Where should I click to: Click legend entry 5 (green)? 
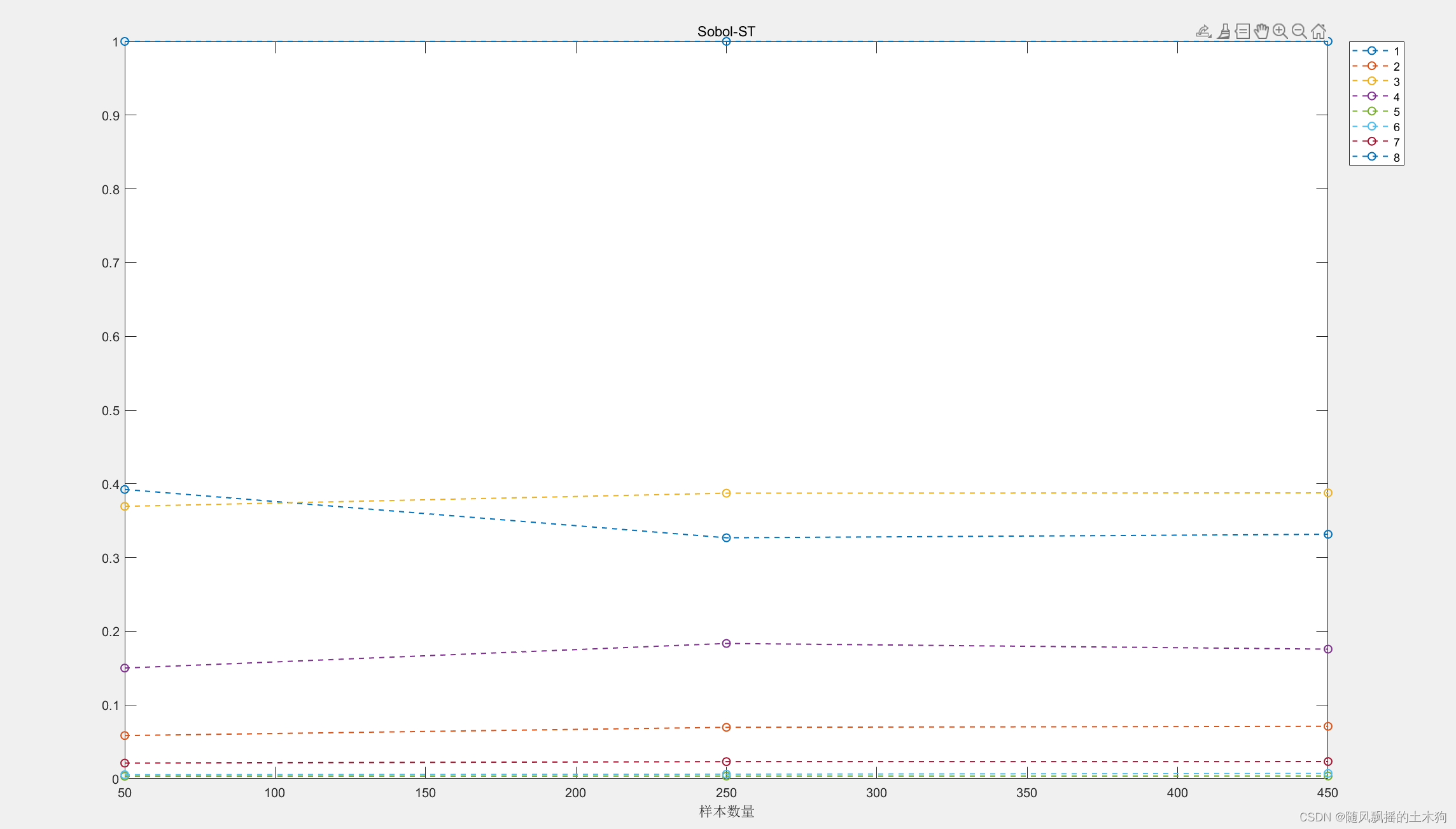pyautogui.click(x=1376, y=111)
